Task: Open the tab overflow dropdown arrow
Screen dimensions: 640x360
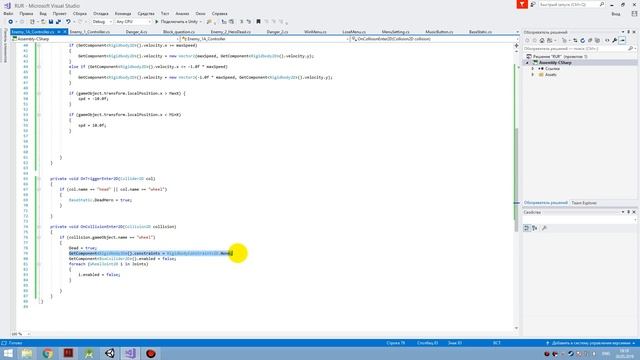Action: (x=517, y=31)
